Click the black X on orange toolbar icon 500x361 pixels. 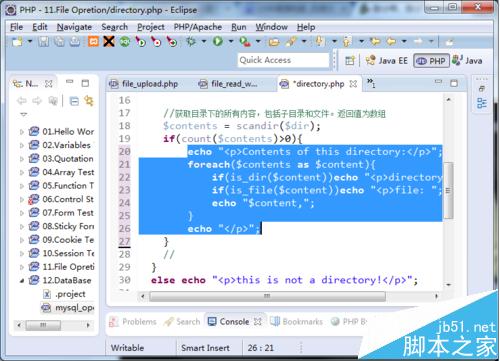109,42
